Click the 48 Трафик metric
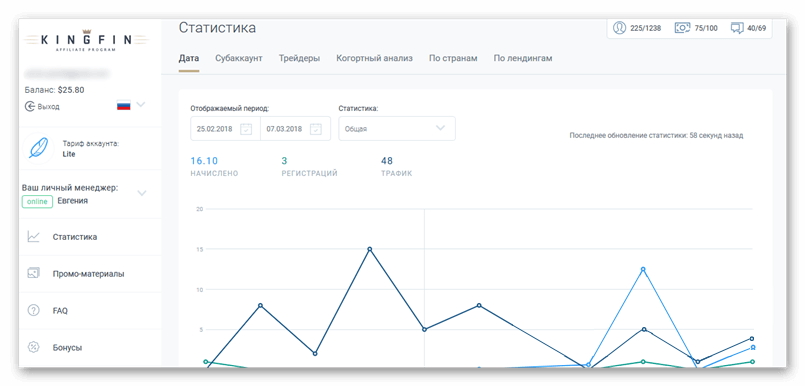 396,167
